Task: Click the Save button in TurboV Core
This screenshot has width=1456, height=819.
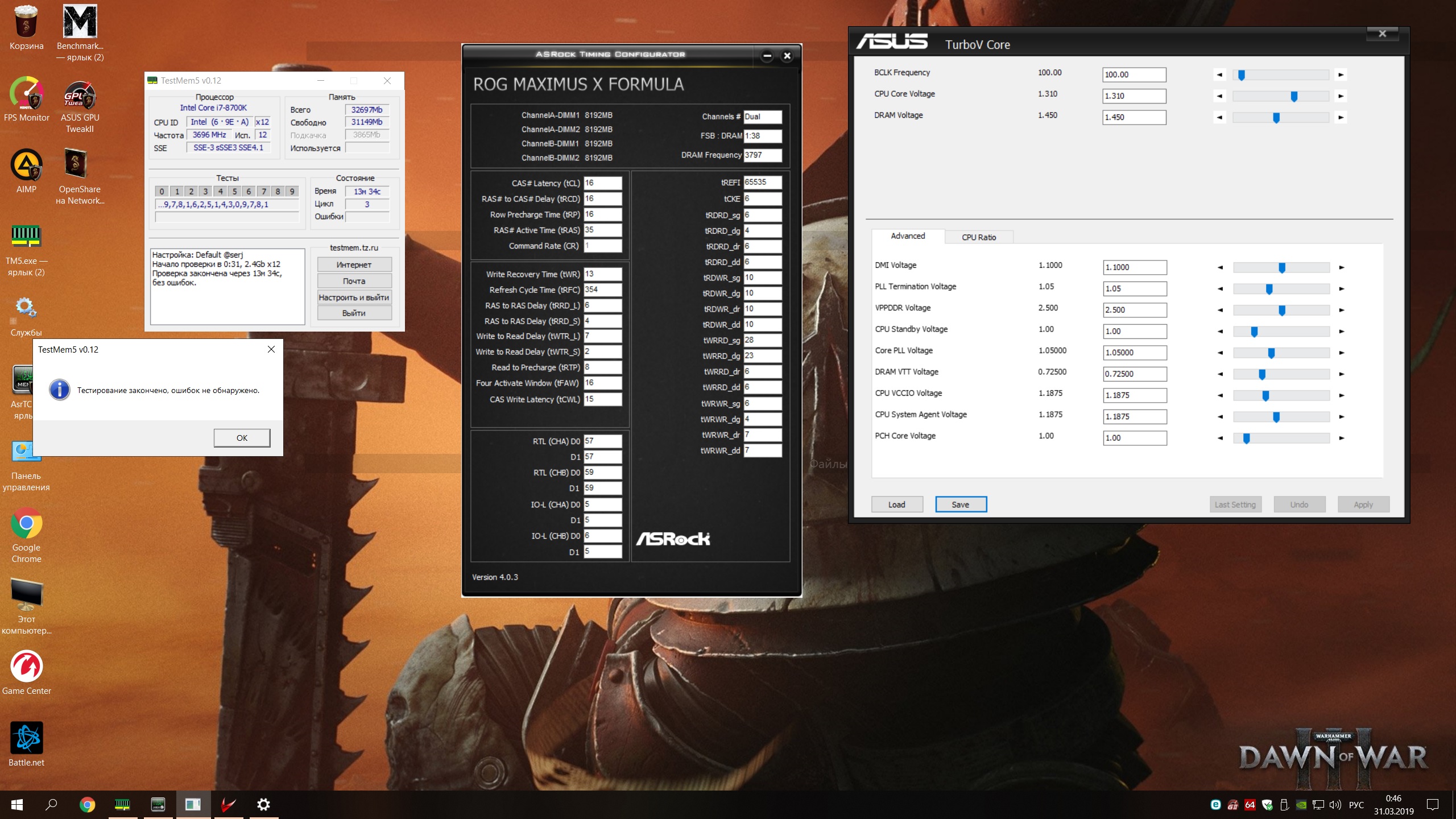Action: pos(961,504)
